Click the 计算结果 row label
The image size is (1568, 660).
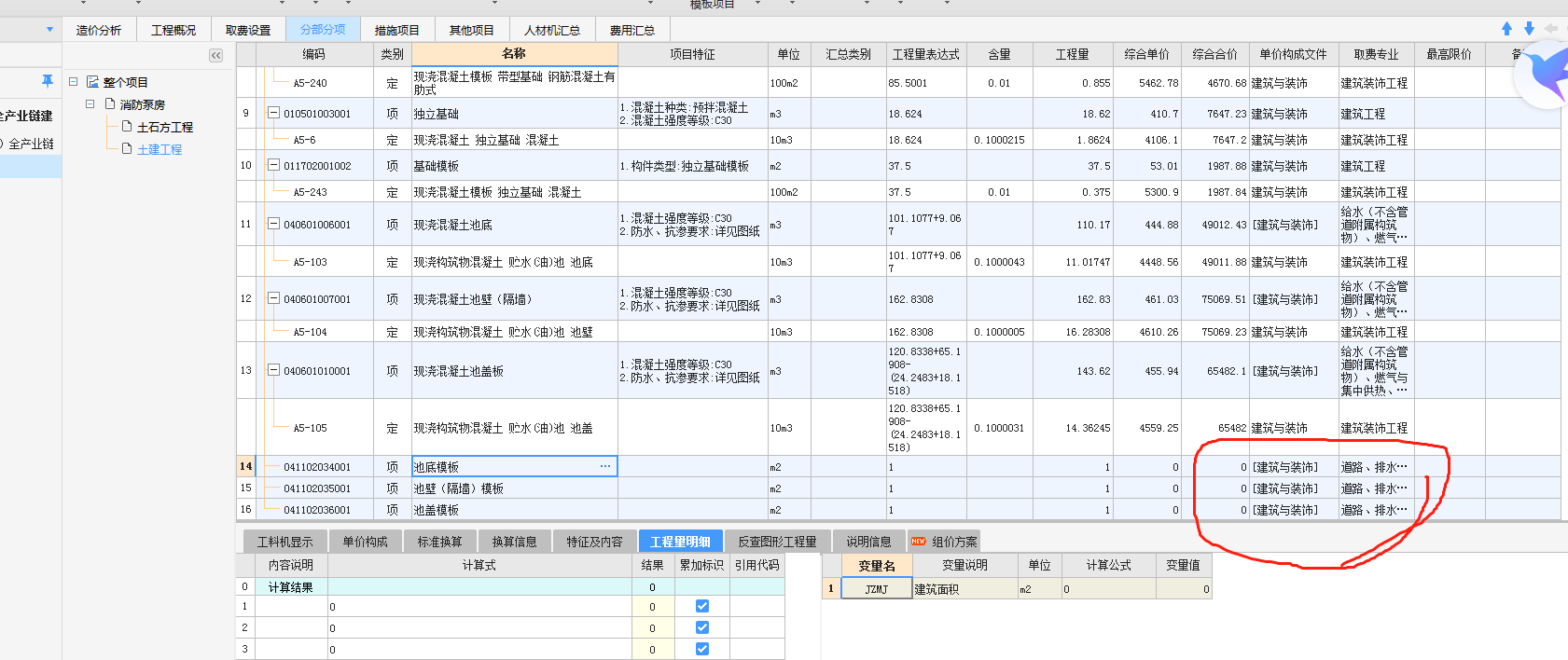(x=291, y=587)
